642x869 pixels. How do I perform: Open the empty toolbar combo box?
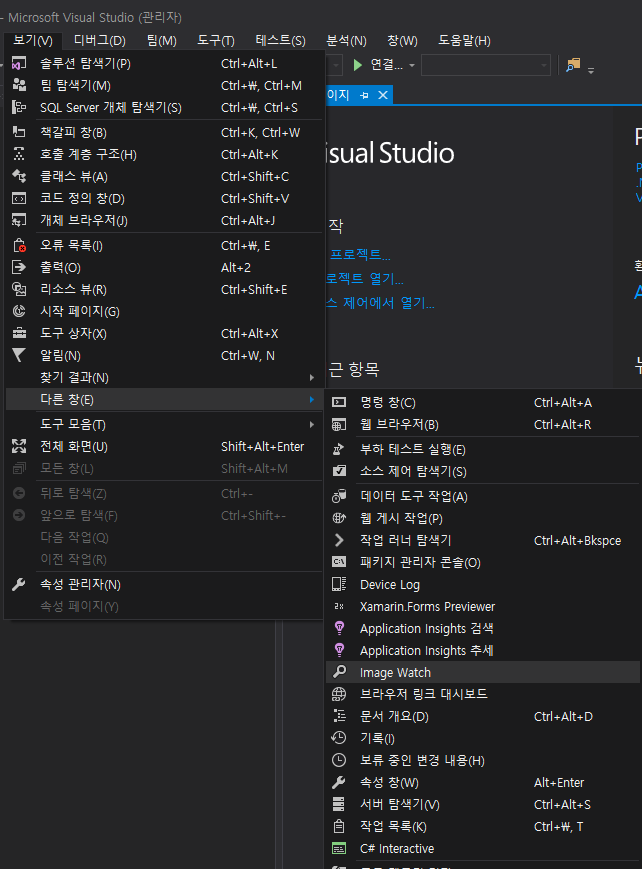click(486, 65)
